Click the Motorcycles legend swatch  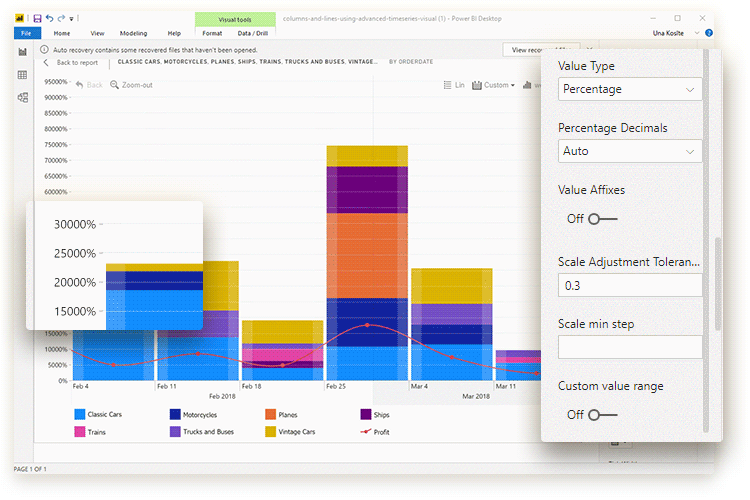[x=175, y=414]
